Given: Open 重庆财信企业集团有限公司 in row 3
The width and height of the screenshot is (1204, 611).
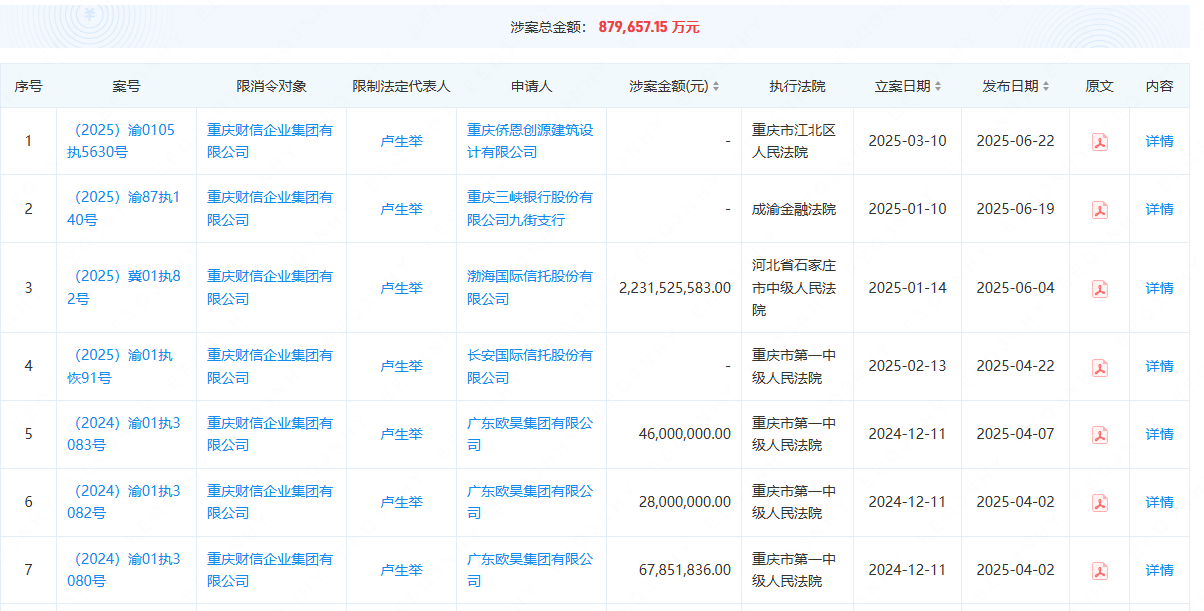Looking at the screenshot, I should 270,288.
